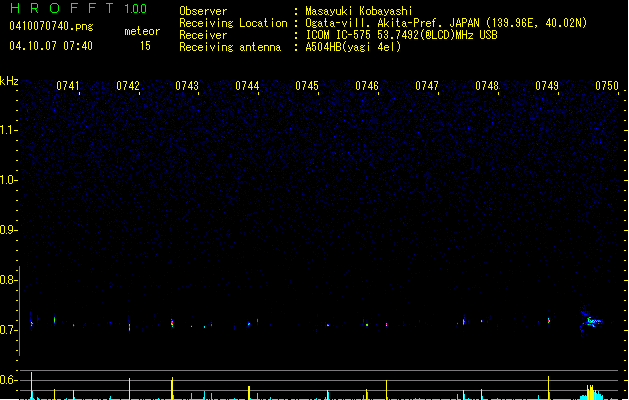Screen dimensions: 629x400
Task: Click the 0743 time marker
Action: [187, 86]
